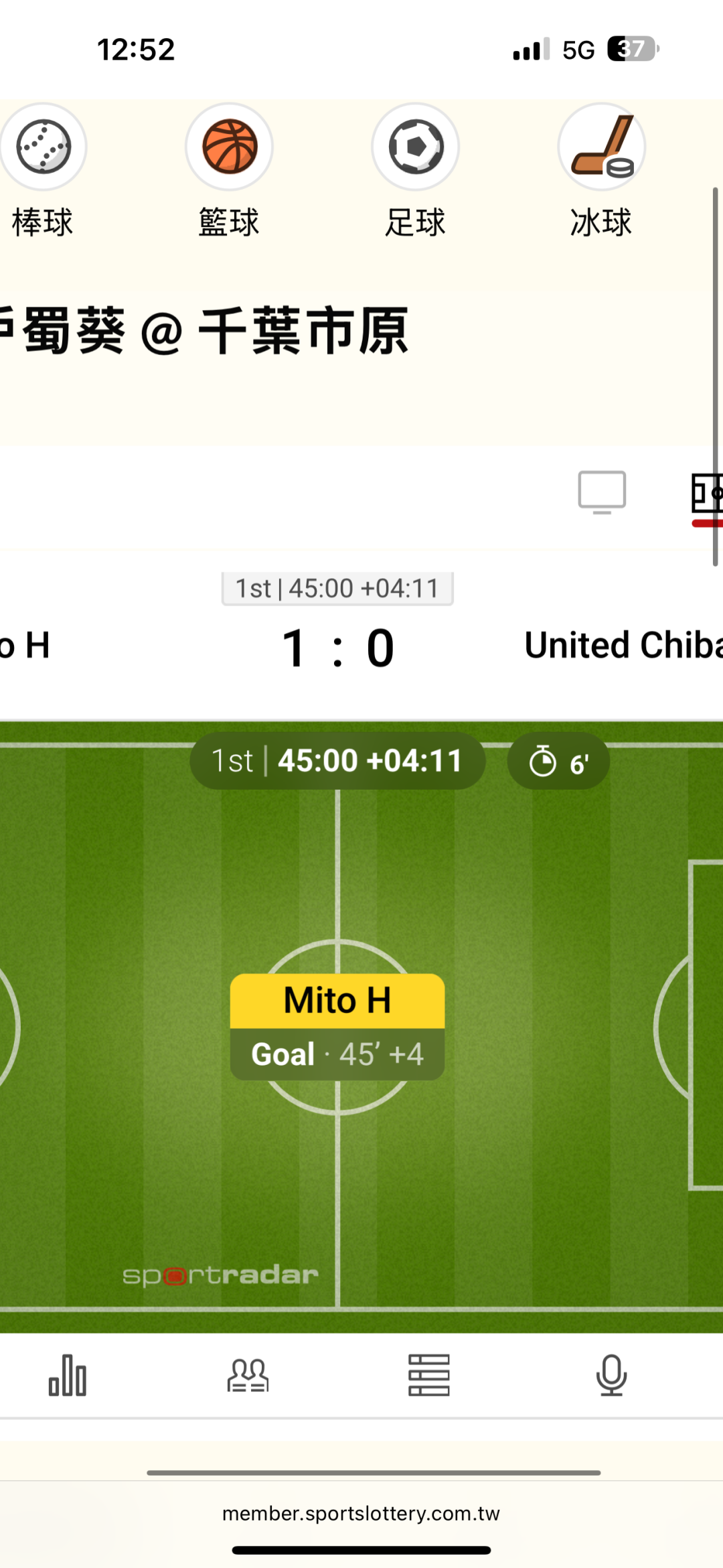Viewport: 723px width, 1568px height.
Task: Select the basketball sport icon
Action: (229, 147)
